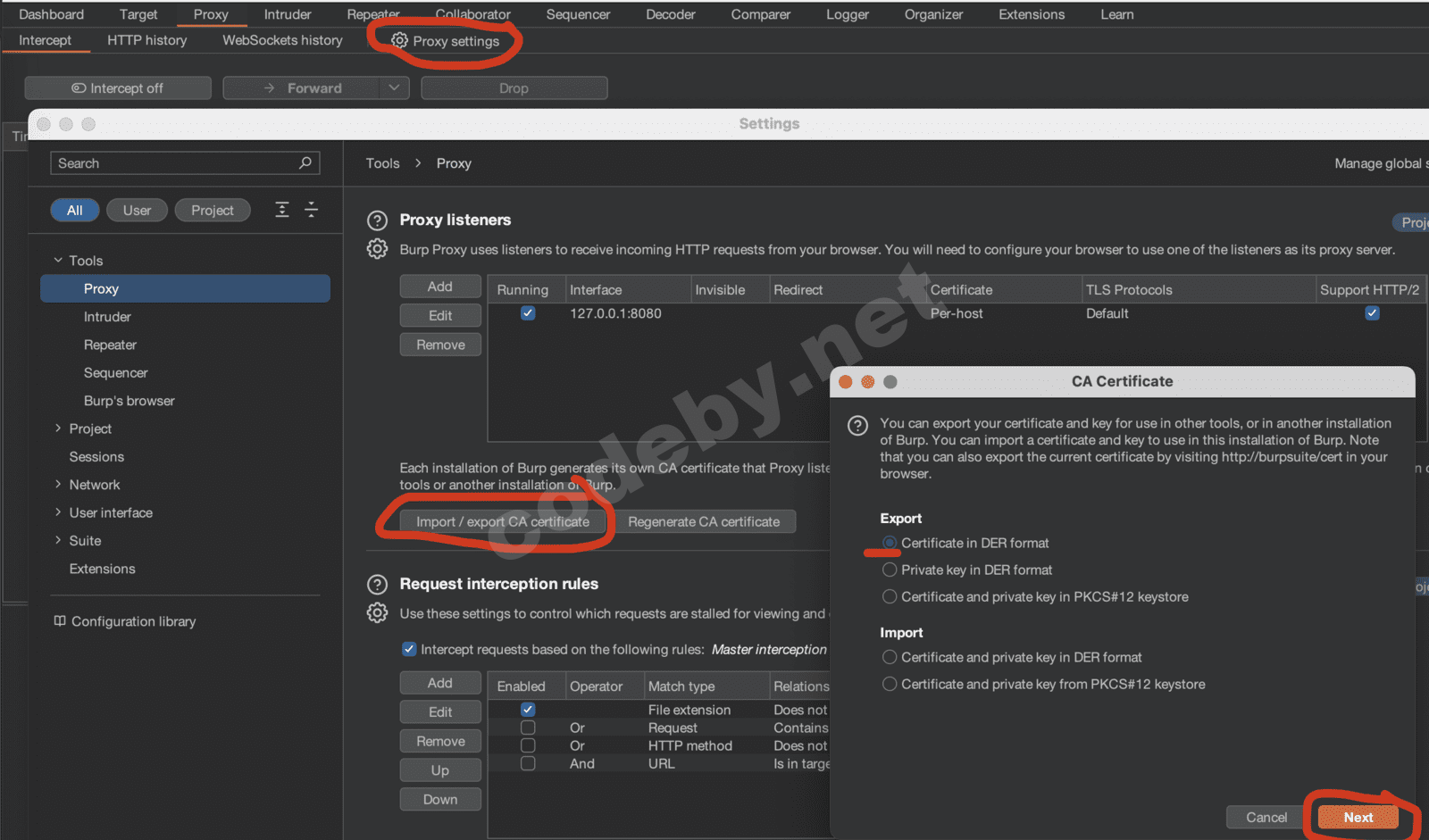The image size is (1429, 840).
Task: Open help icon for Request interception rules
Action: tap(378, 585)
